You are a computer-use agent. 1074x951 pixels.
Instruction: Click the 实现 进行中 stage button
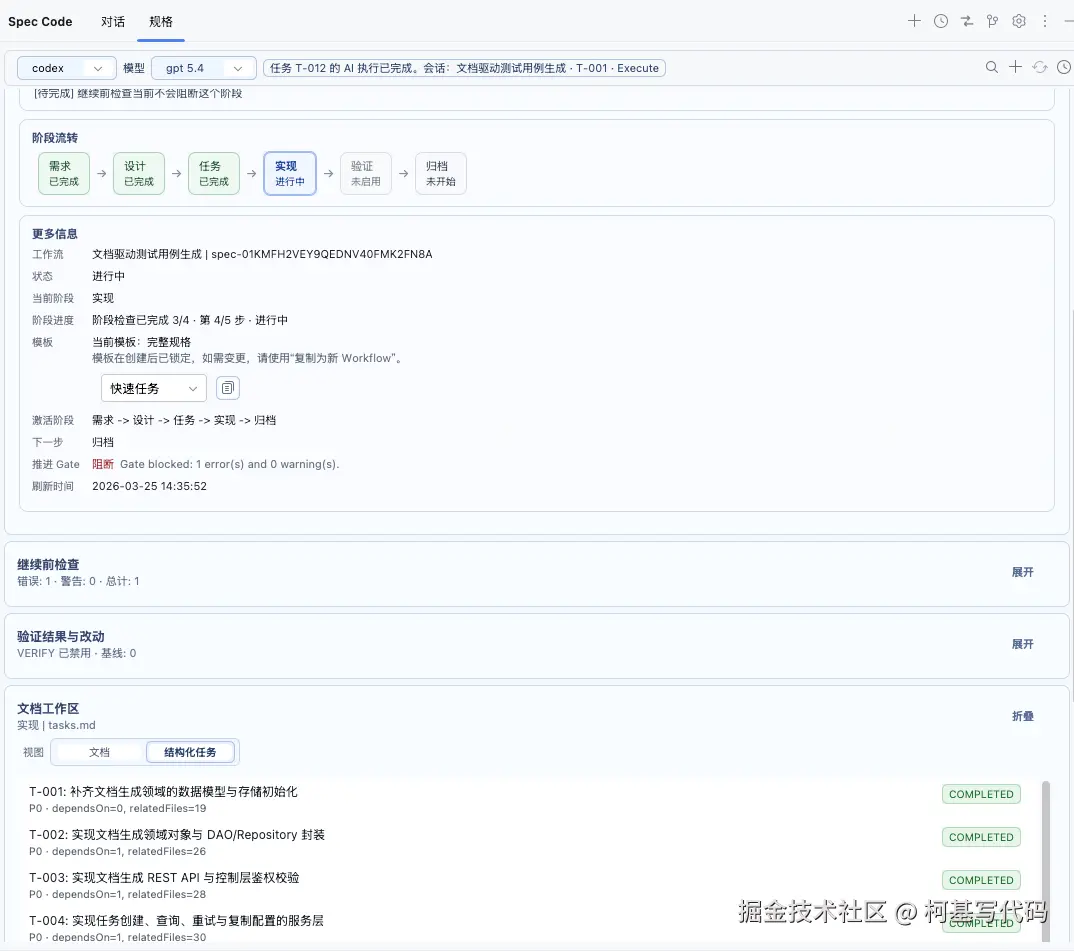click(289, 172)
